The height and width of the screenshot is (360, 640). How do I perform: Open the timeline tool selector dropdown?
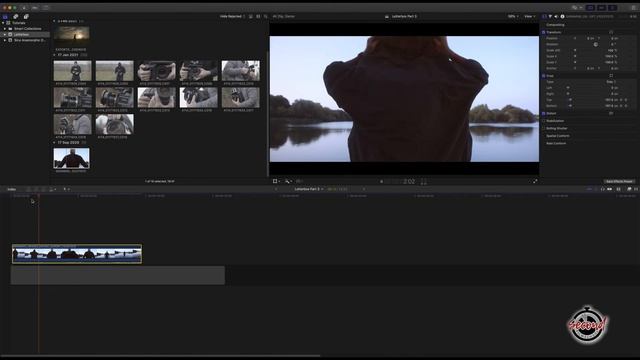66,189
